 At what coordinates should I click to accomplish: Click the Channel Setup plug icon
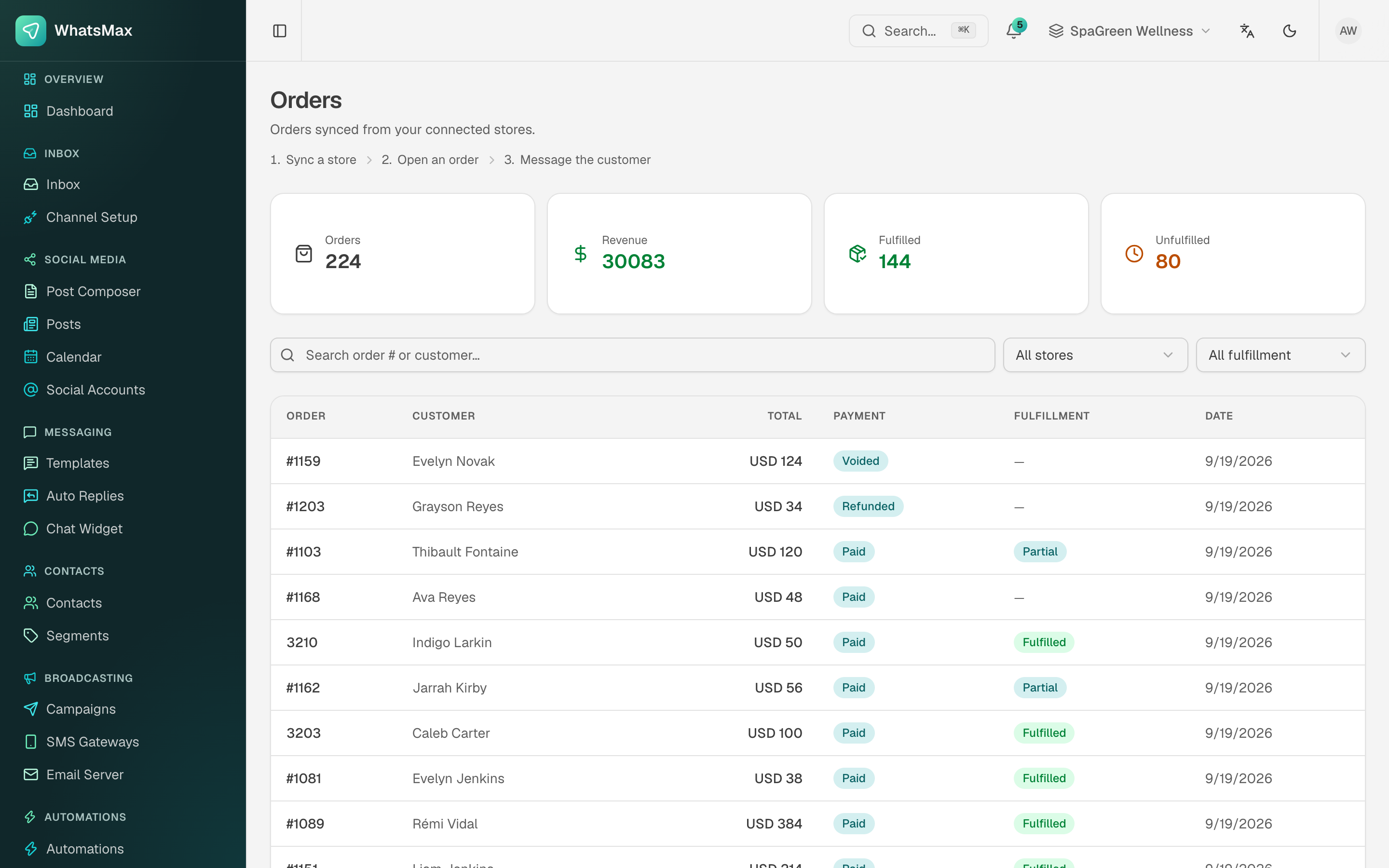[x=30, y=217]
